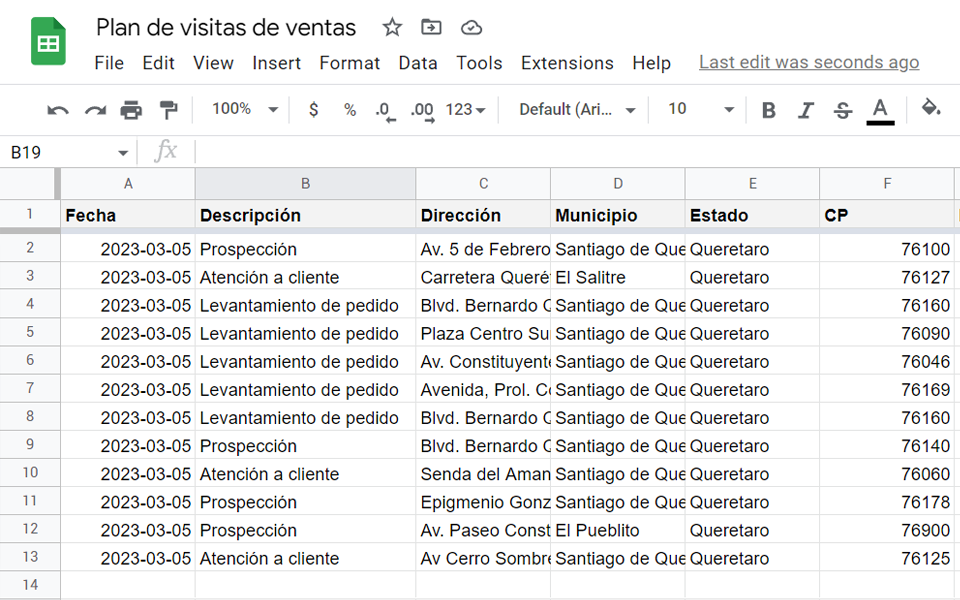
Task: Click the Undo arrow icon
Action: pos(58,110)
